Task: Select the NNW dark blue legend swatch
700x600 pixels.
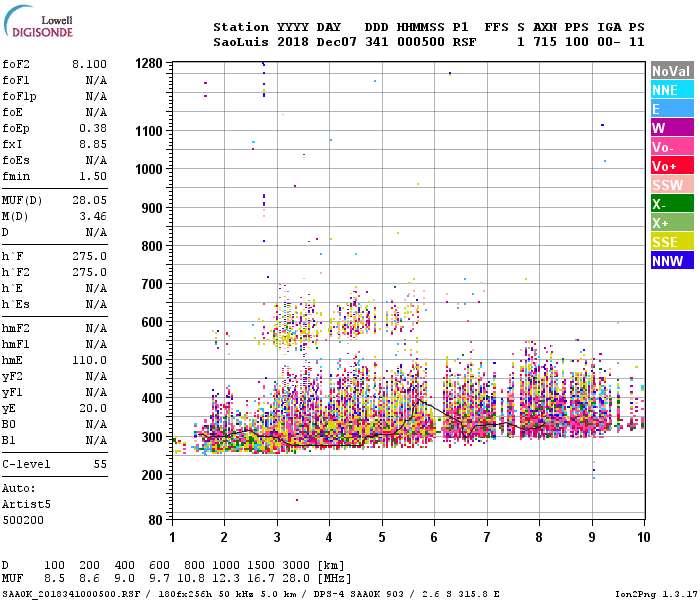Action: pyautogui.click(x=672, y=261)
